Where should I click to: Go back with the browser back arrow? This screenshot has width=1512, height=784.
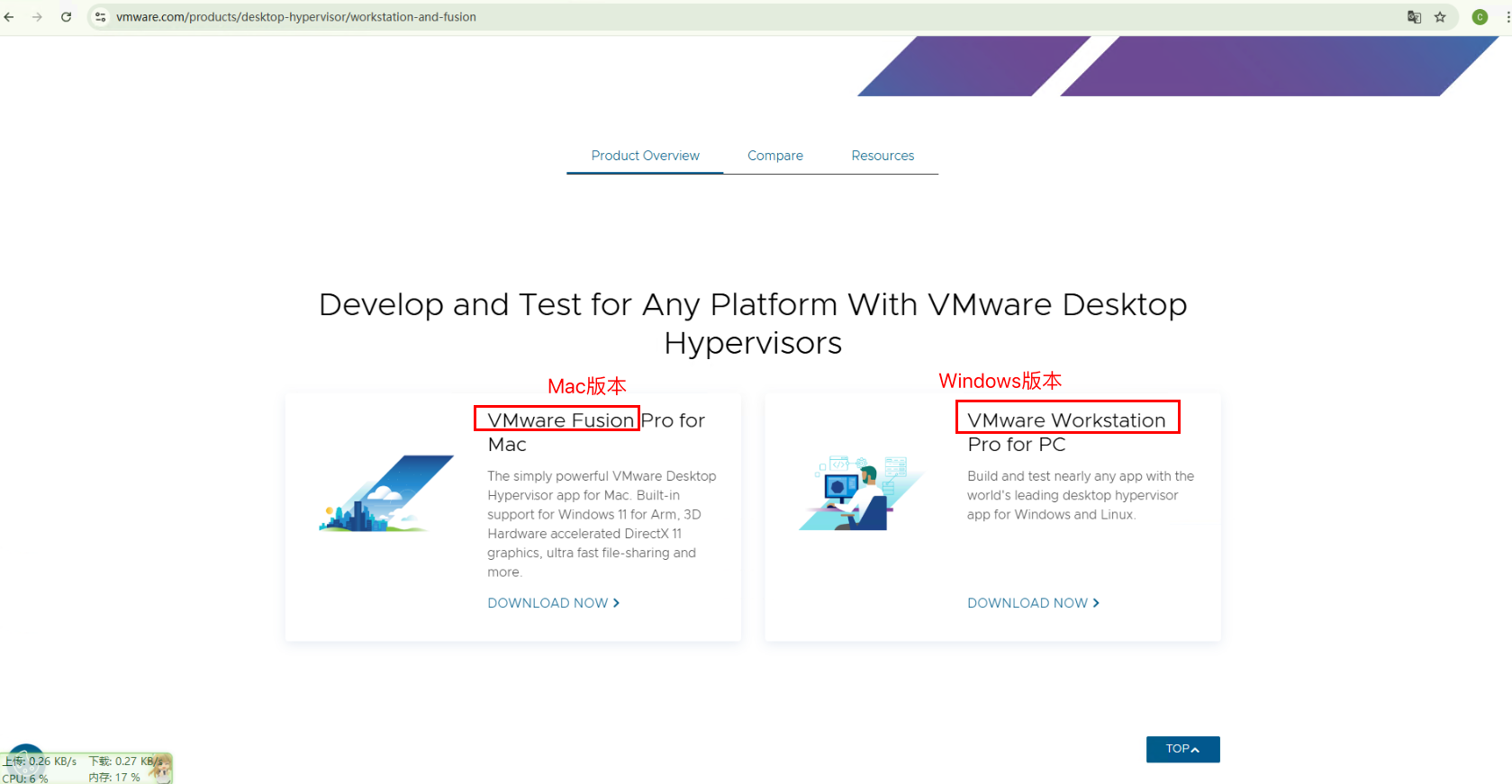[x=9, y=17]
